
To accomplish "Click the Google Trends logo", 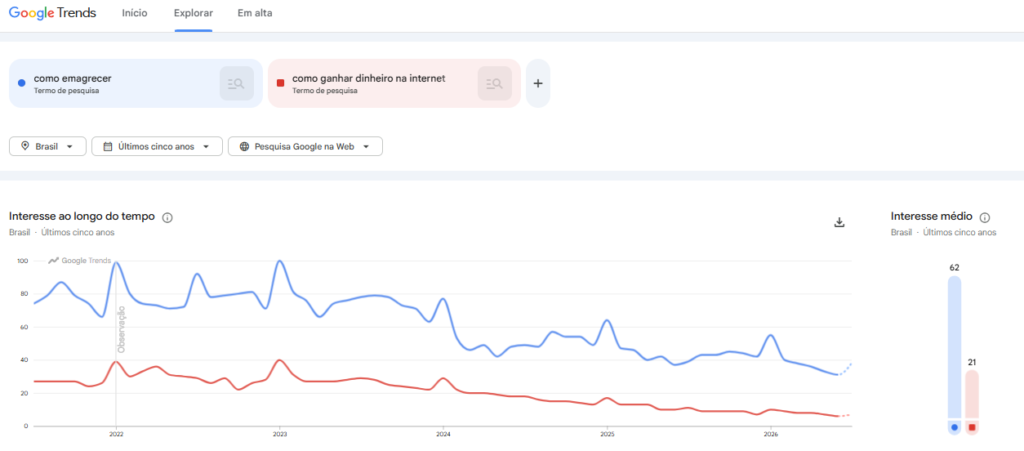I will 52,13.
